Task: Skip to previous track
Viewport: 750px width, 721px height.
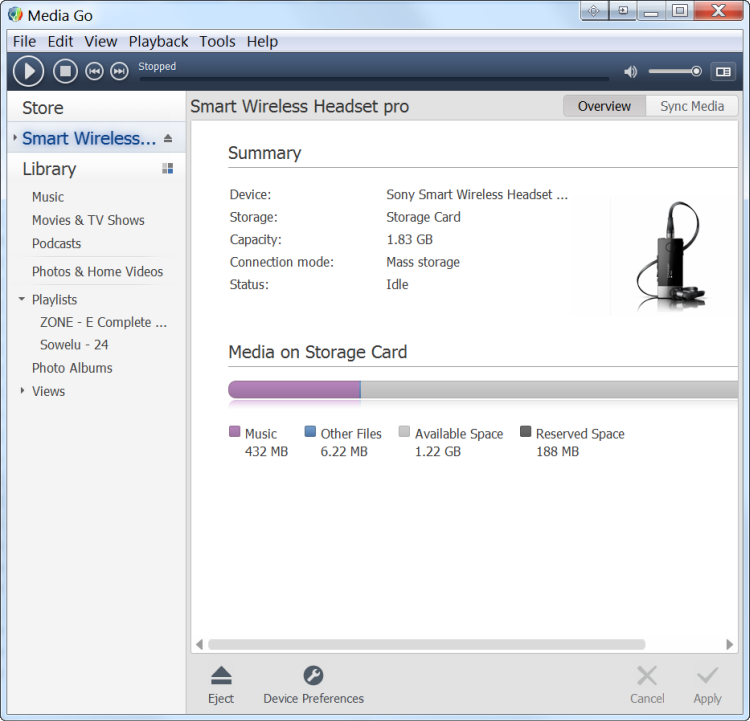Action: click(94, 71)
